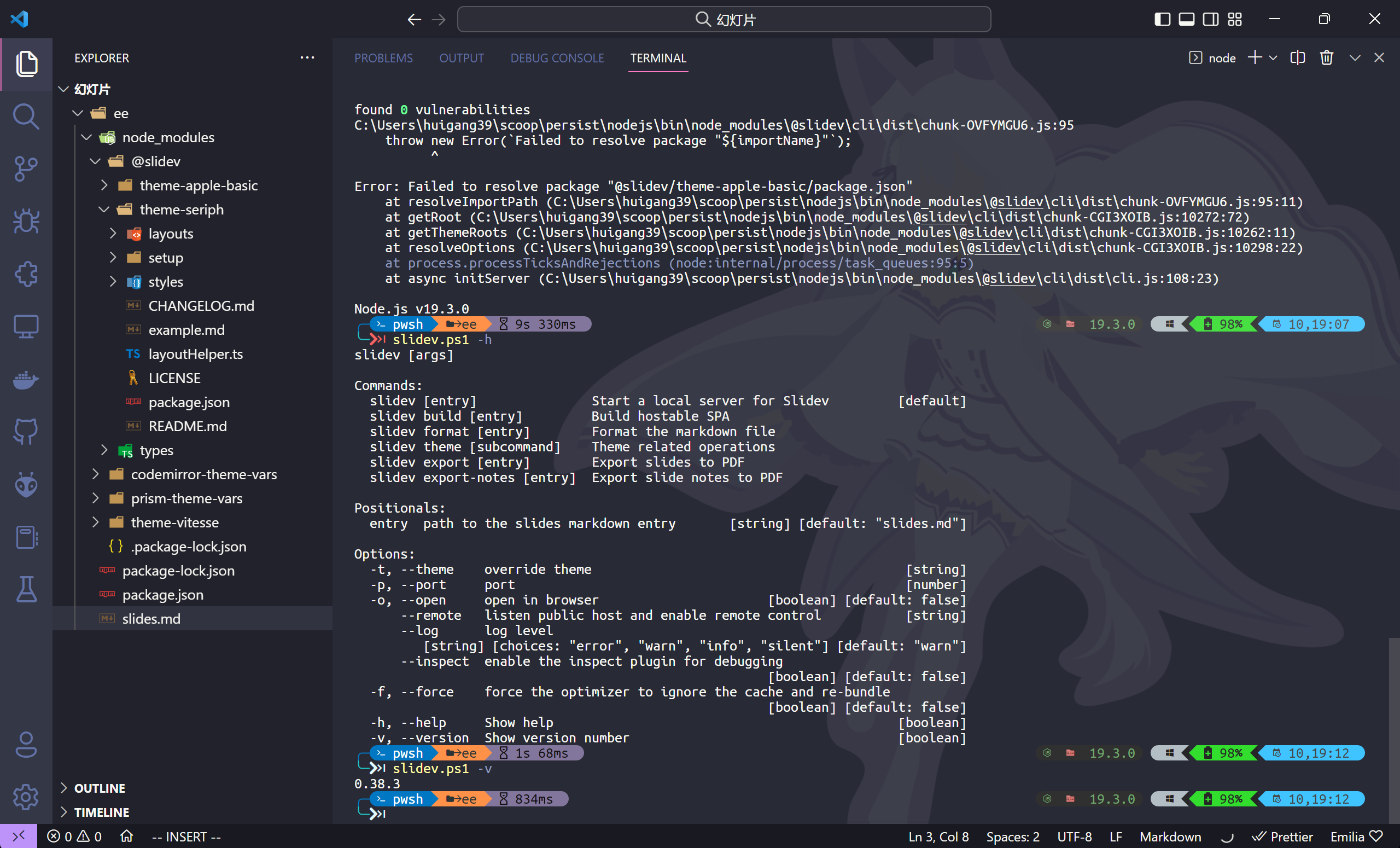This screenshot has width=1400, height=848.
Task: Toggle the secondary sidebar
Action: [x=1210, y=19]
